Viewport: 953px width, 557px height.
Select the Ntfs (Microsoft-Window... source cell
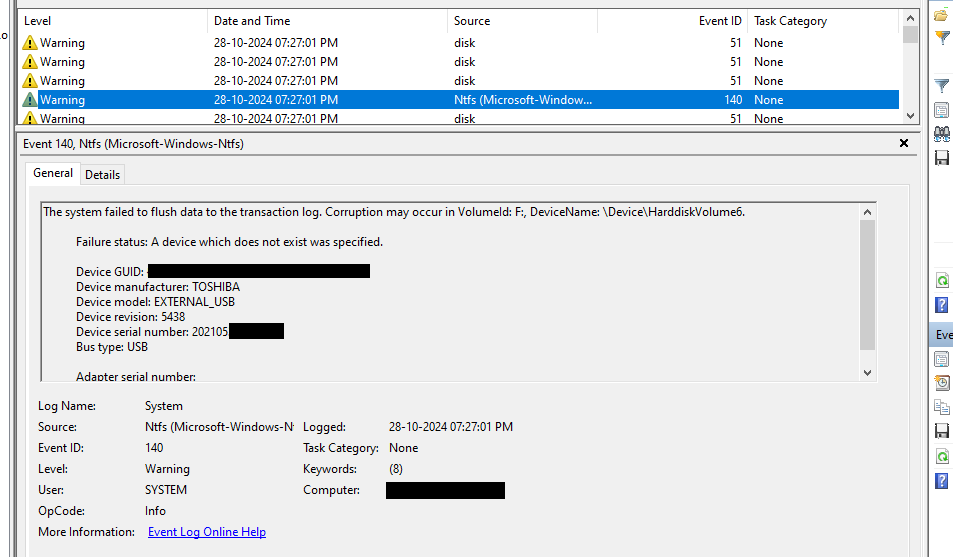pos(523,100)
